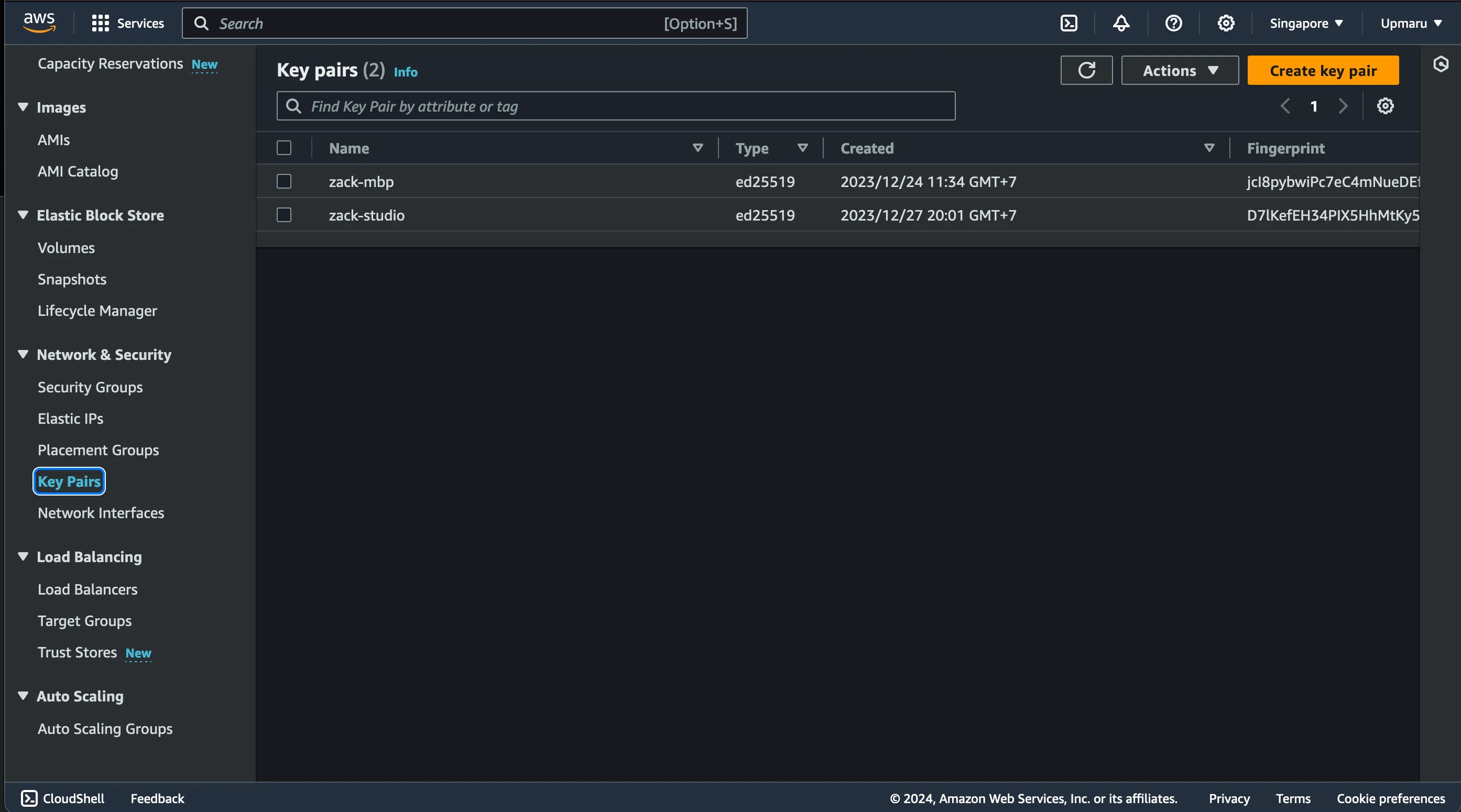This screenshot has height=812, width=1461.
Task: Click created date 2023/12/24 11:34 GMT+7
Action: click(929, 182)
